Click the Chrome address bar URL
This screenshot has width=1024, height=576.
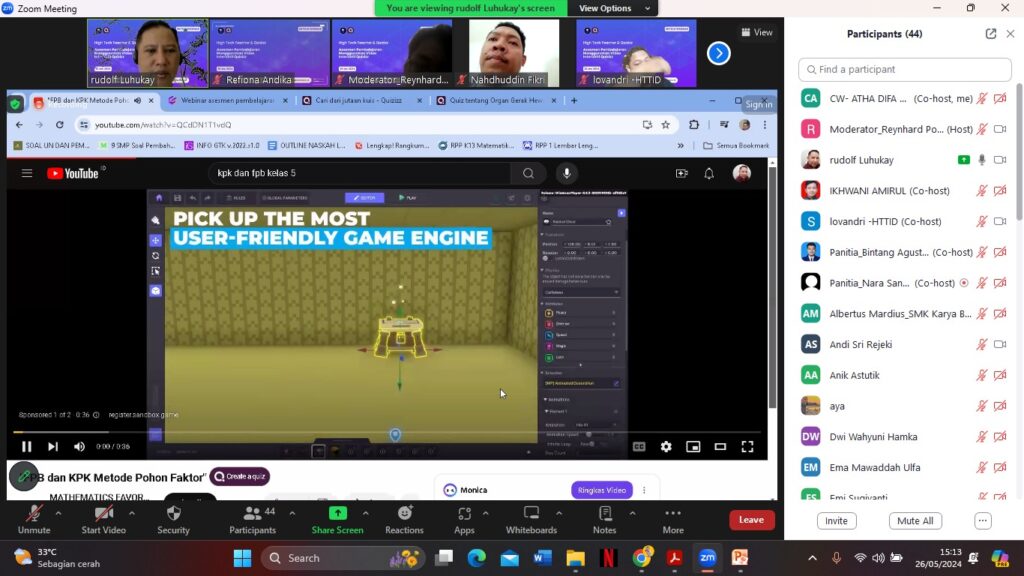pyautogui.click(x=163, y=125)
